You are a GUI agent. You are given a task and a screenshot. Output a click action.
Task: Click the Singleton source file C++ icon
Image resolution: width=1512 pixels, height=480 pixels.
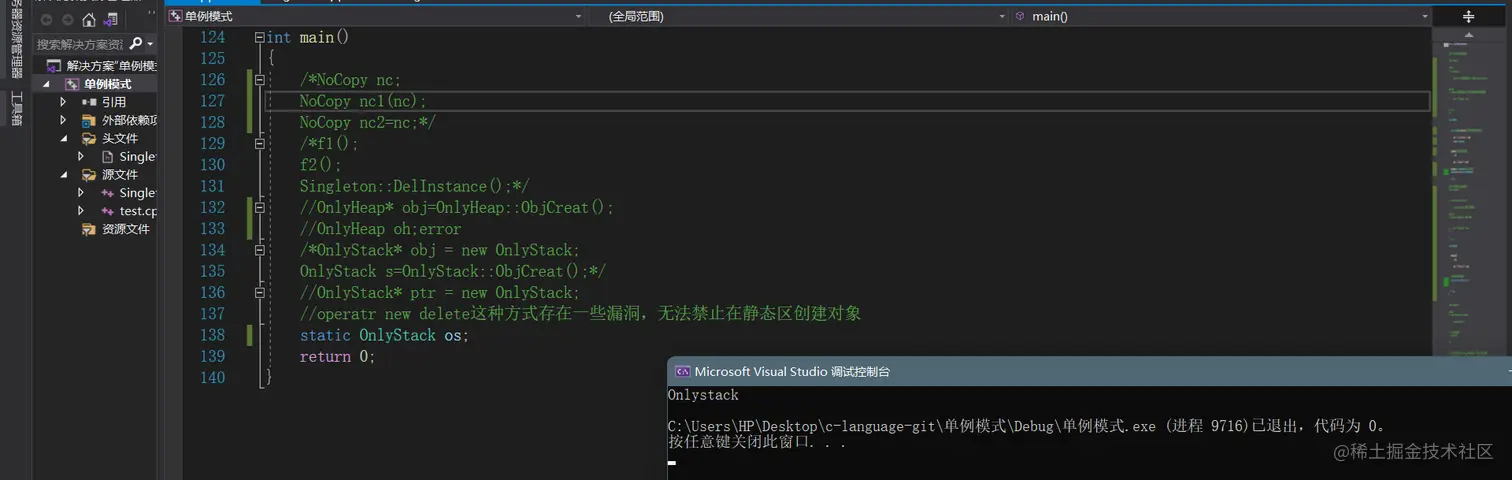108,192
